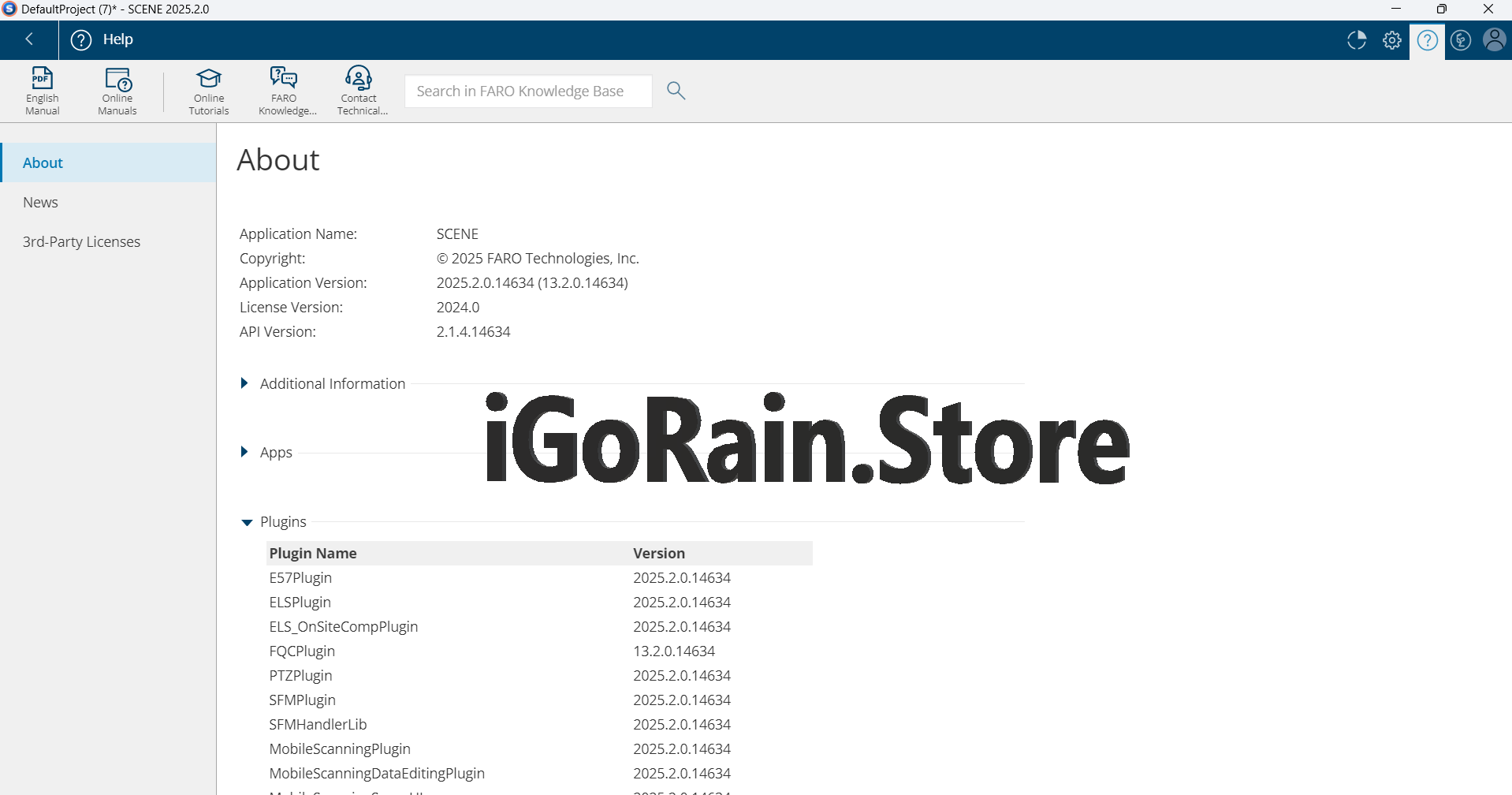Viewport: 1512px width, 795px height.
Task: Click the user account icon
Action: coord(1494,40)
